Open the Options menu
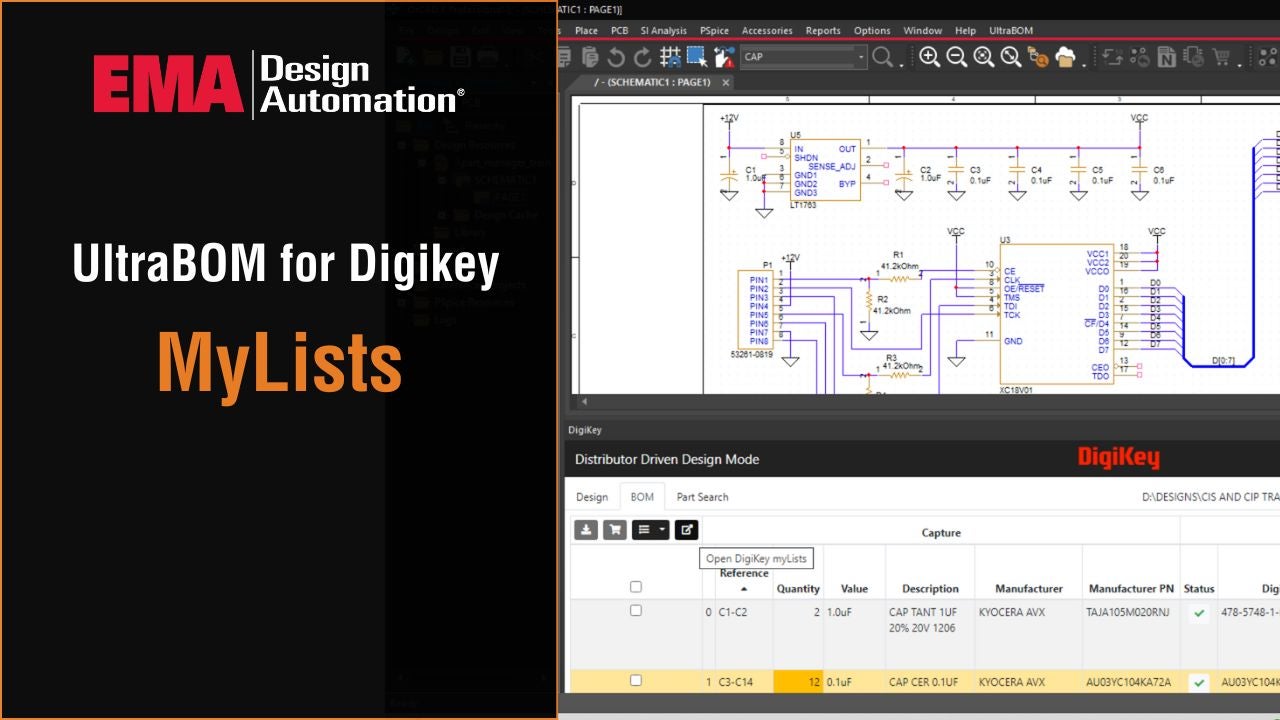The height and width of the screenshot is (720, 1280). [x=872, y=31]
